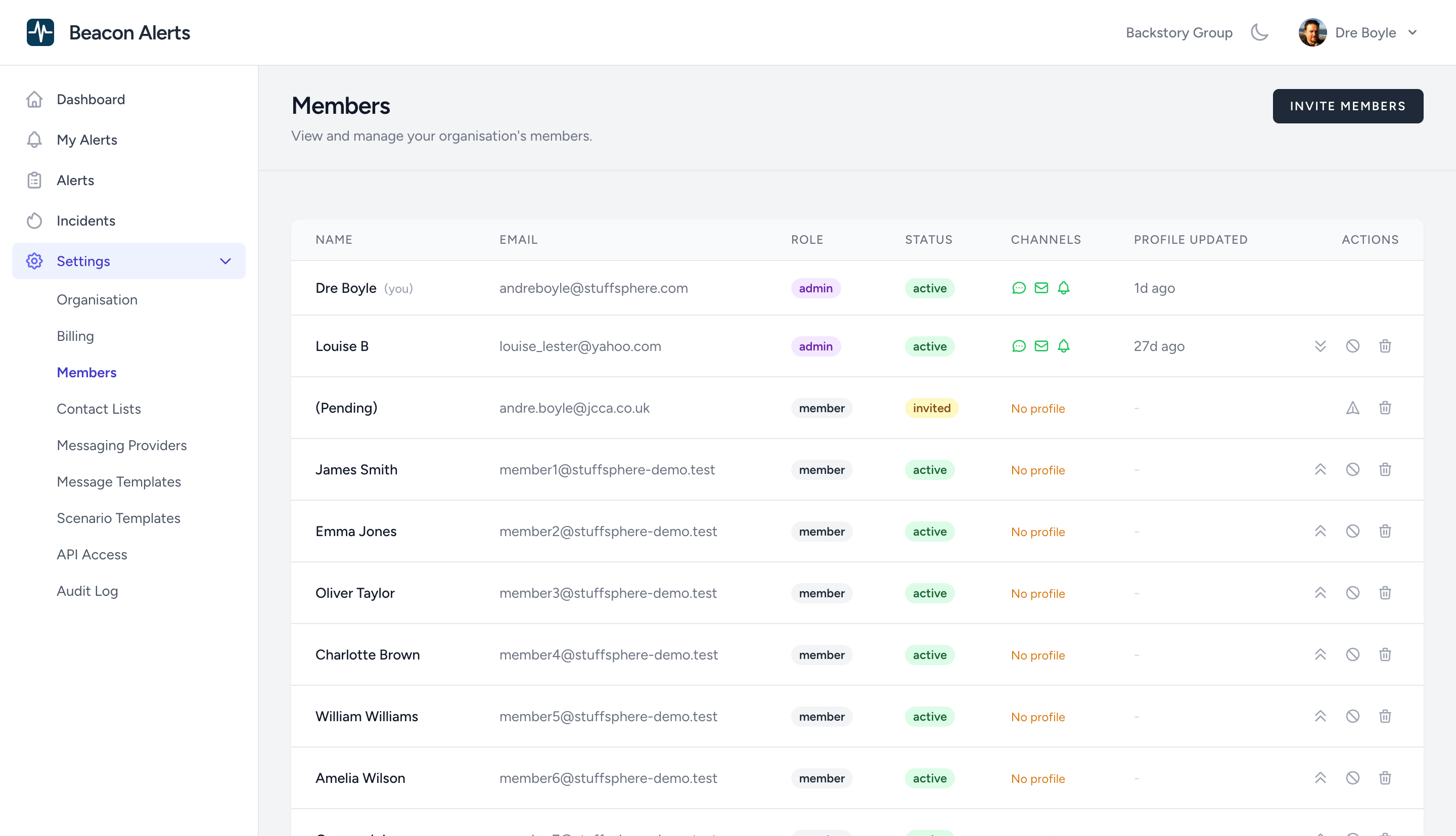Screen dimensions: 1456x836
Task: Click the email channel icon for Dre Boyle
Action: click(x=1041, y=288)
